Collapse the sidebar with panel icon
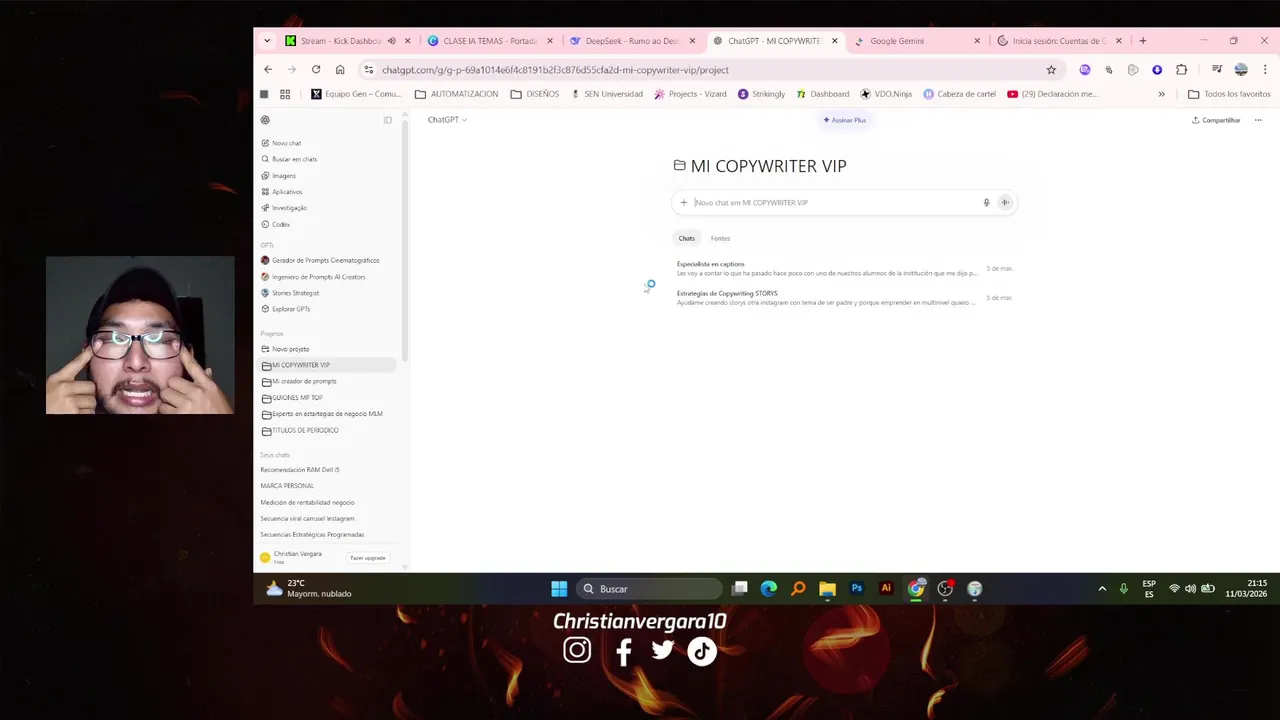Screen dimensions: 1280x720 pyautogui.click(x=388, y=120)
